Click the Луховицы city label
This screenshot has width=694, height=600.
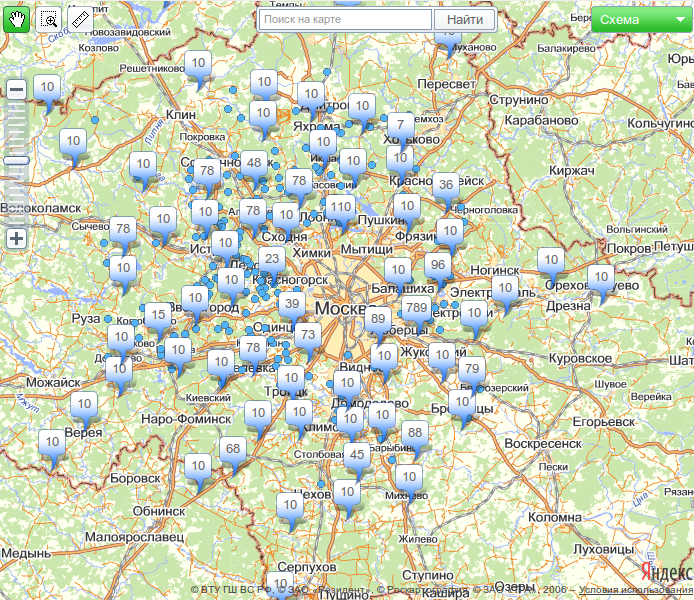pyautogui.click(x=603, y=549)
